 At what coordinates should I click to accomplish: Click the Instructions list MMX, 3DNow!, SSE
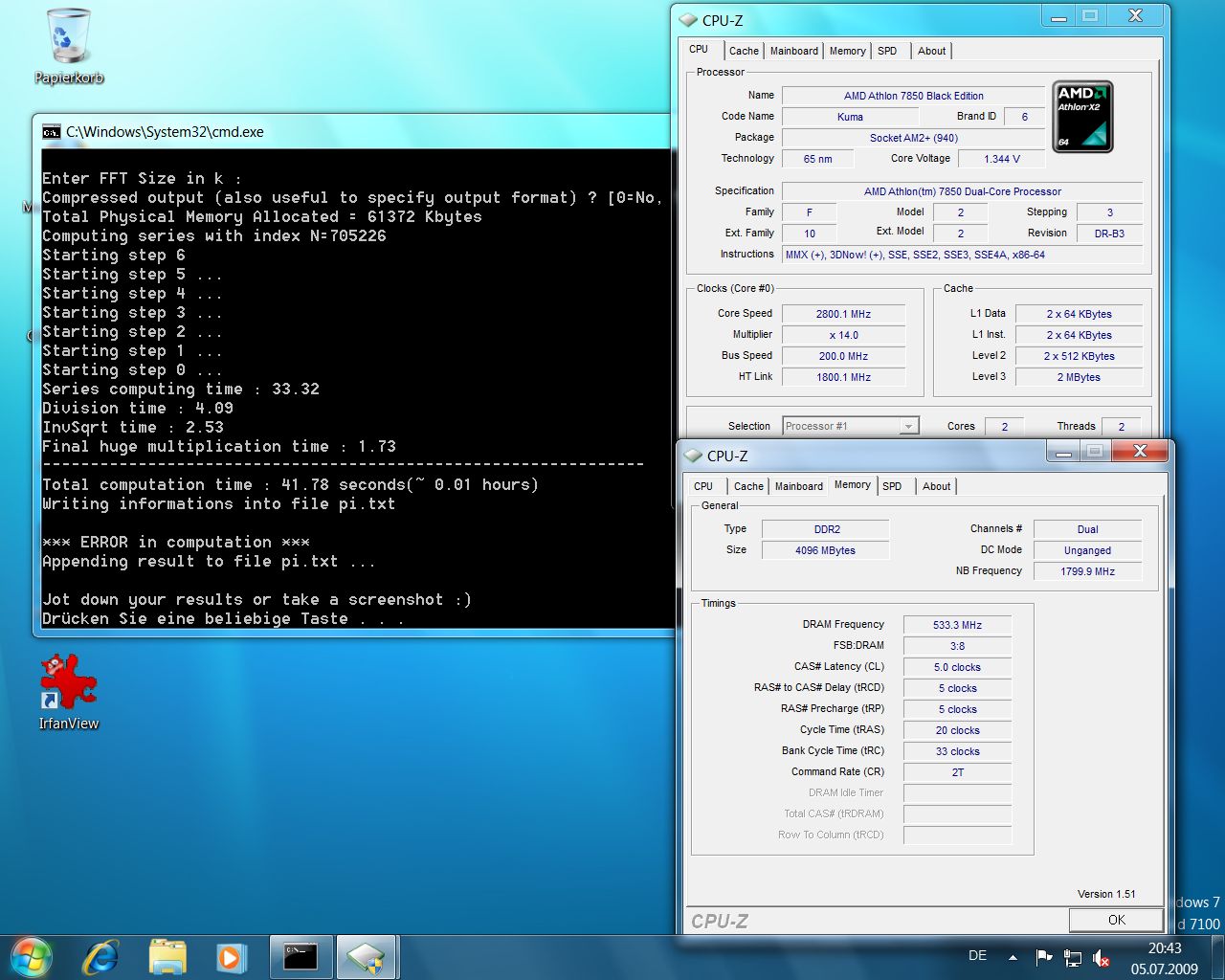(x=962, y=255)
